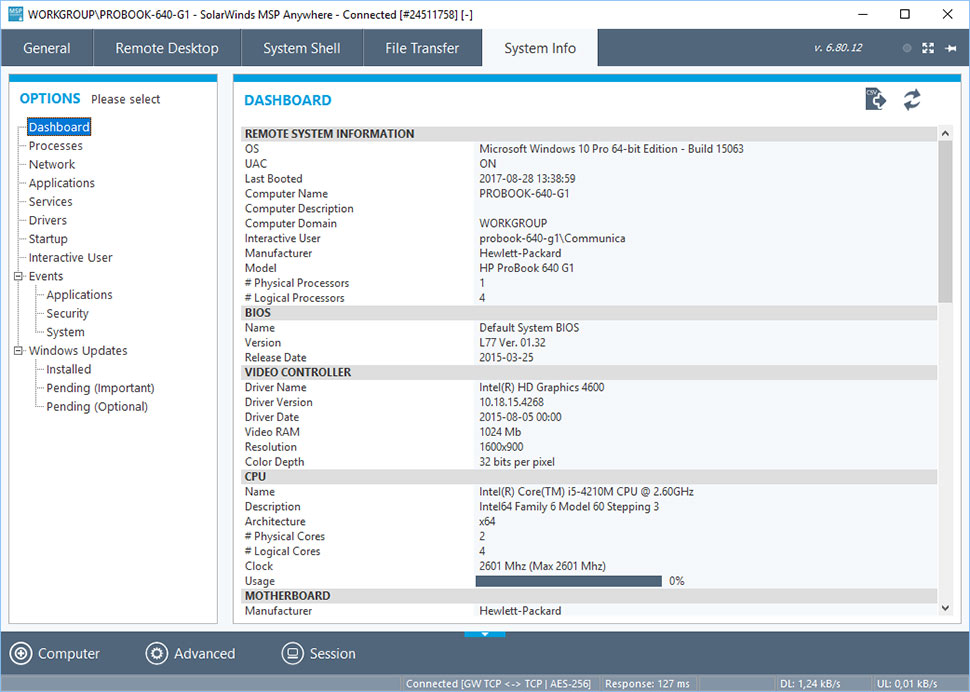
Task: Switch to File Transfer tab
Action: [422, 48]
